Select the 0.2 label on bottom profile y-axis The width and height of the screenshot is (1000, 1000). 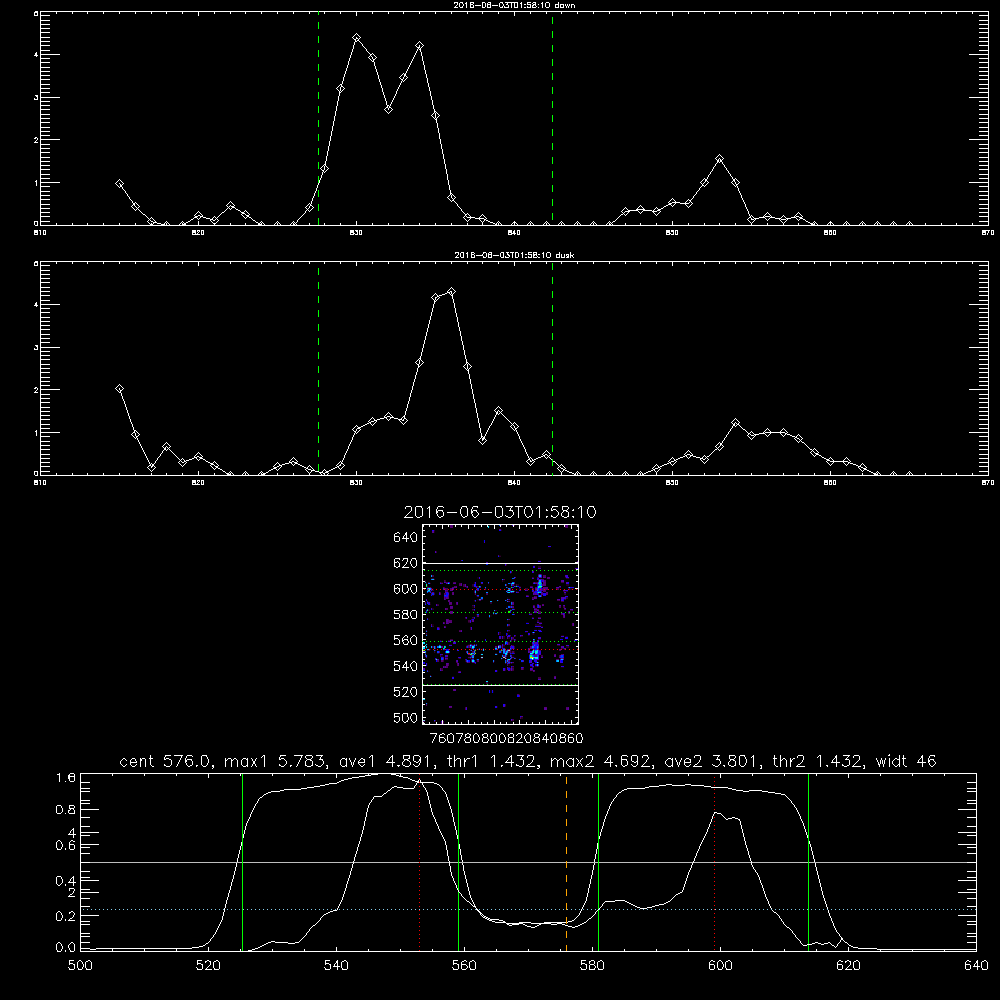point(66,916)
